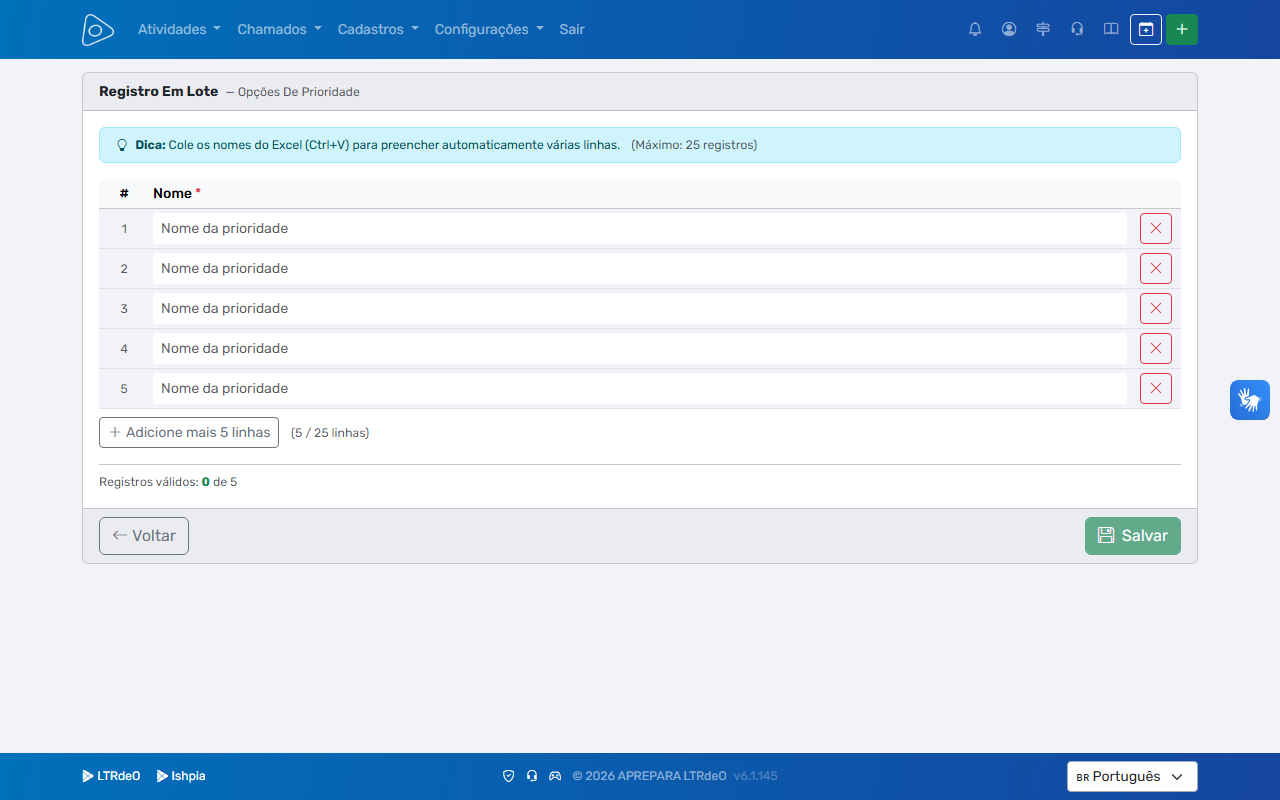Open the book documentation icon
This screenshot has width=1280, height=800.
[1111, 29]
